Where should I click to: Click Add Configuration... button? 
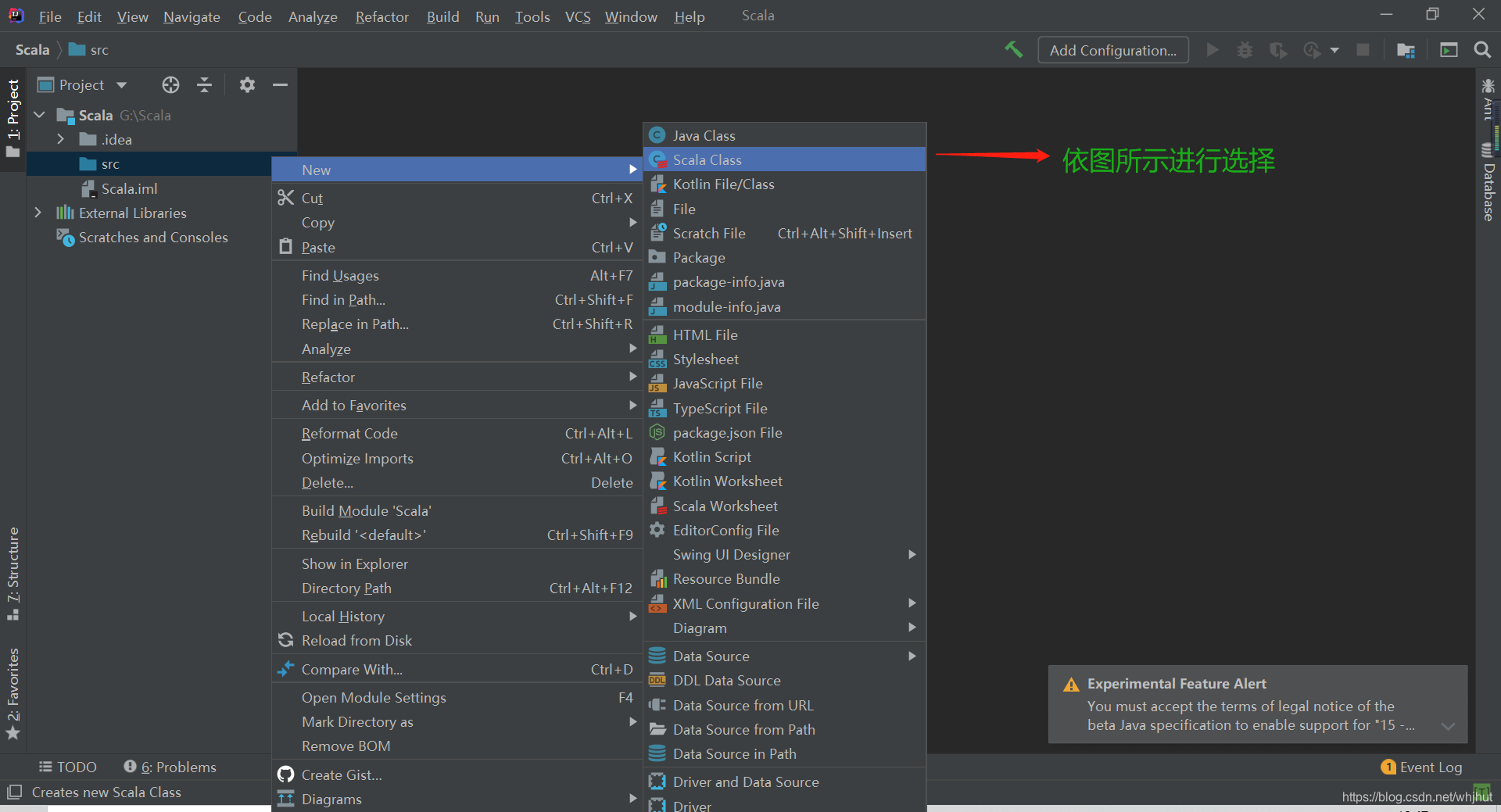tap(1112, 50)
